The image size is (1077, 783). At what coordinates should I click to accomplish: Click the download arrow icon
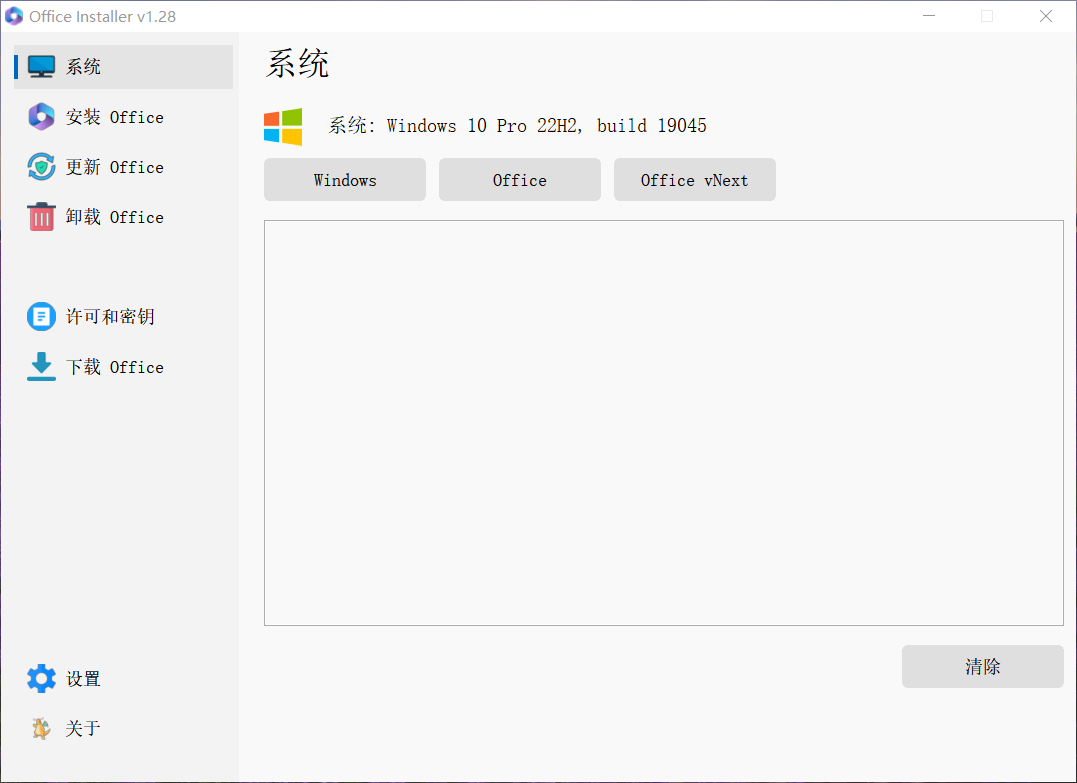41,367
